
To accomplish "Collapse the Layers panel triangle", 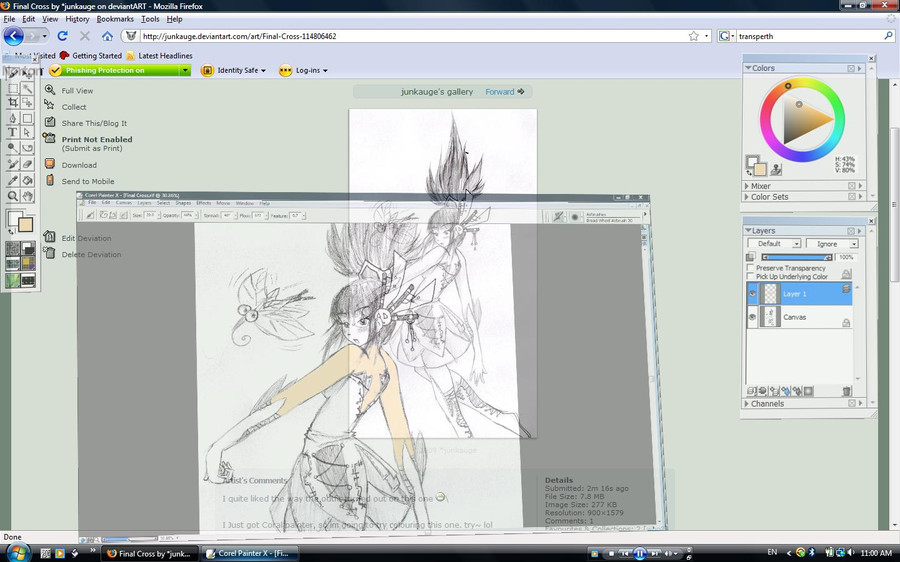I will (x=748, y=230).
